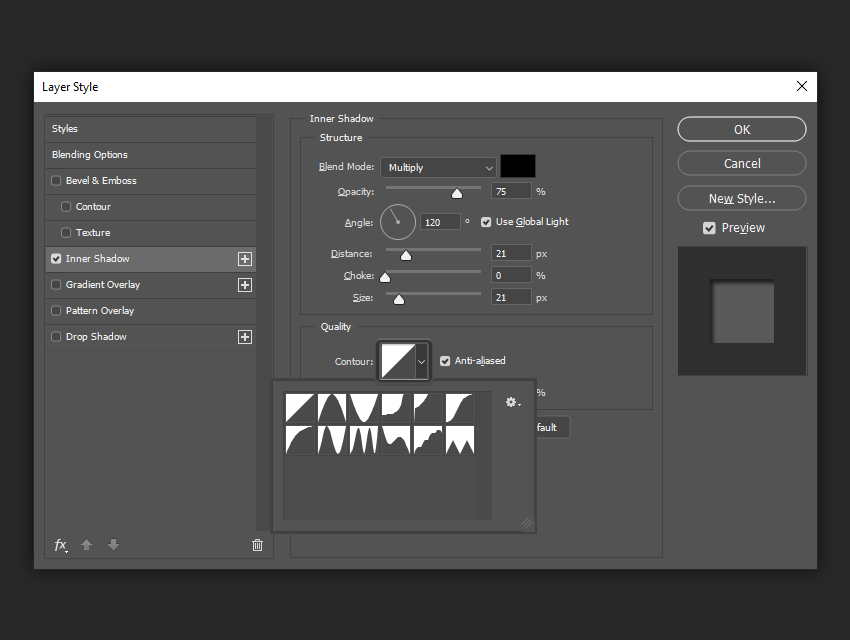Open the Contour preset picker arrow
Image resolution: width=850 pixels, height=640 pixels.
[423, 361]
